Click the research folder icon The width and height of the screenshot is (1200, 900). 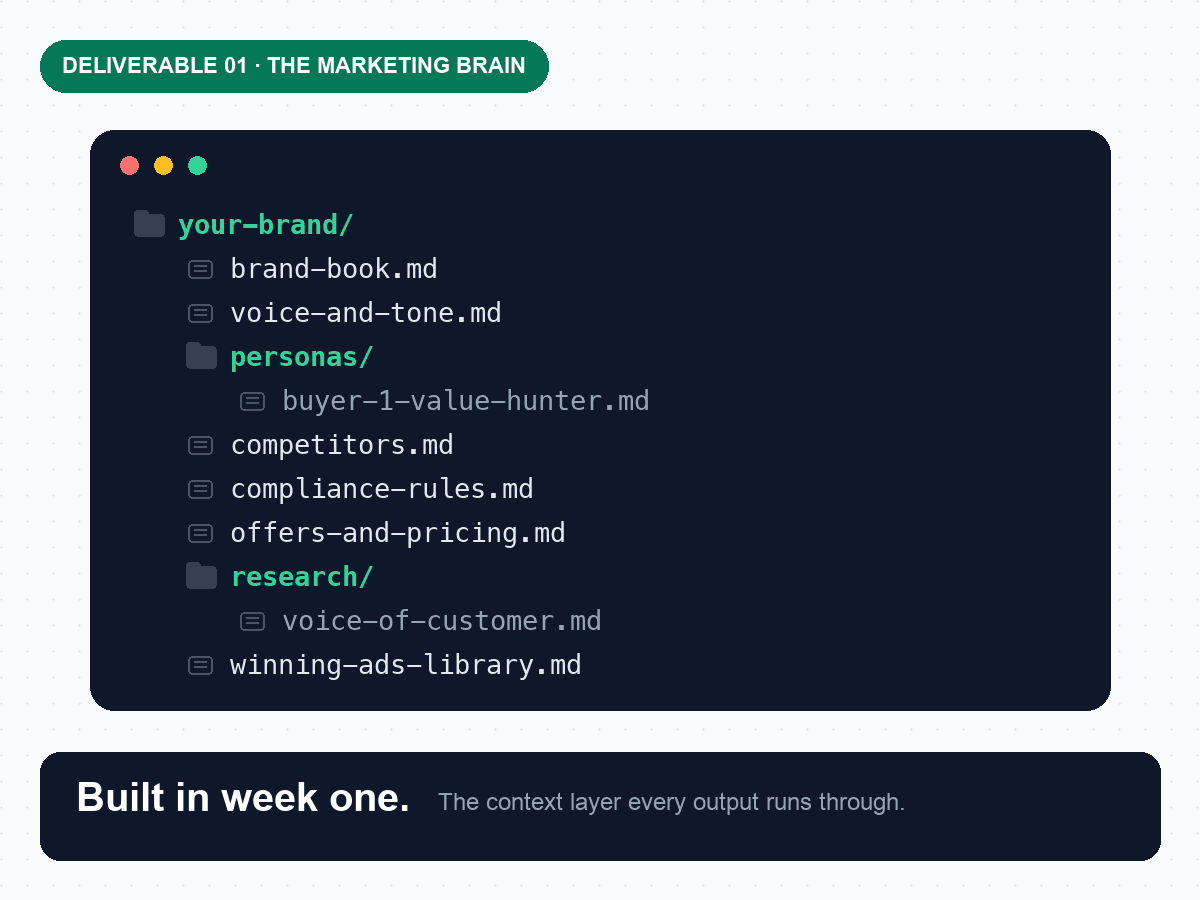point(201,576)
